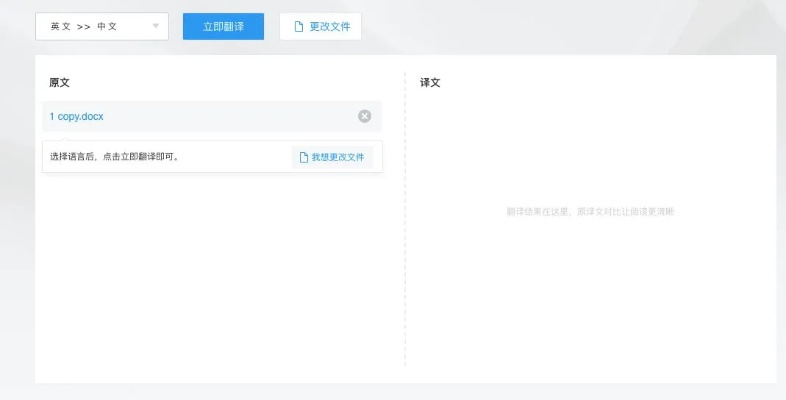Viewport: 786px width, 400px height.
Task: Click the 原文 panel heading
Action: pyautogui.click(x=59, y=82)
